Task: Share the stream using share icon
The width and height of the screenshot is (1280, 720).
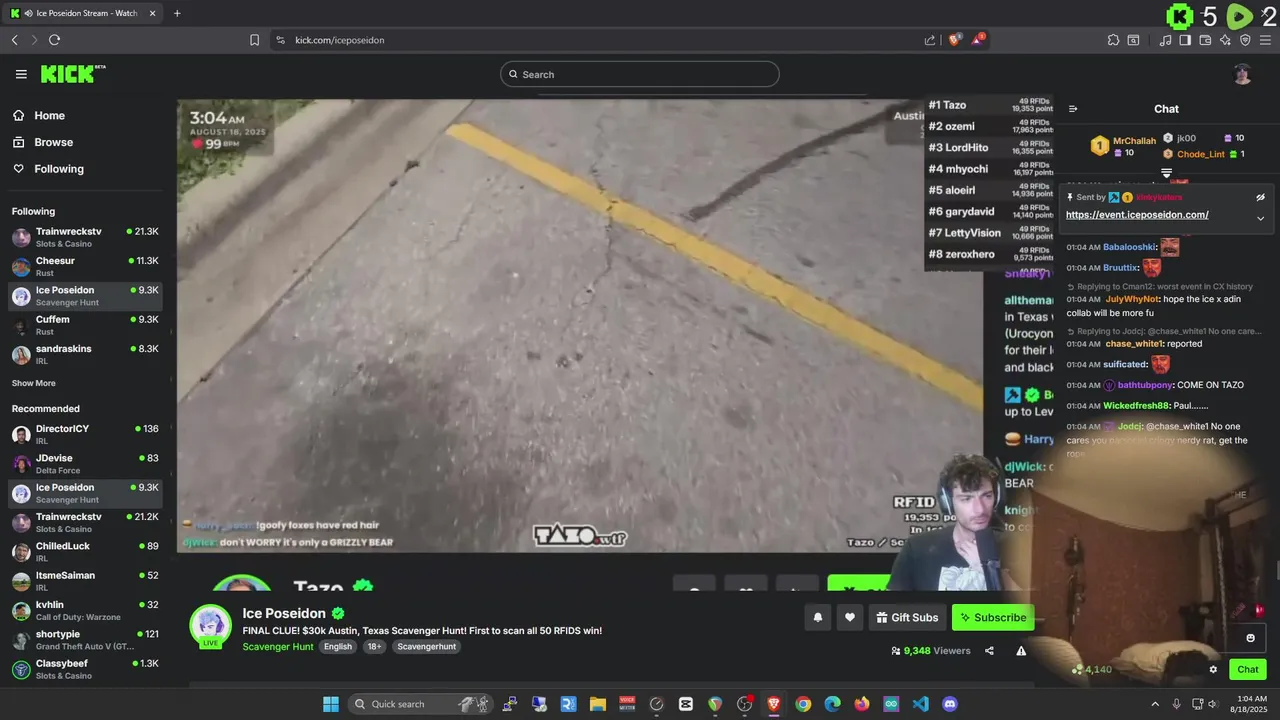Action: [989, 651]
